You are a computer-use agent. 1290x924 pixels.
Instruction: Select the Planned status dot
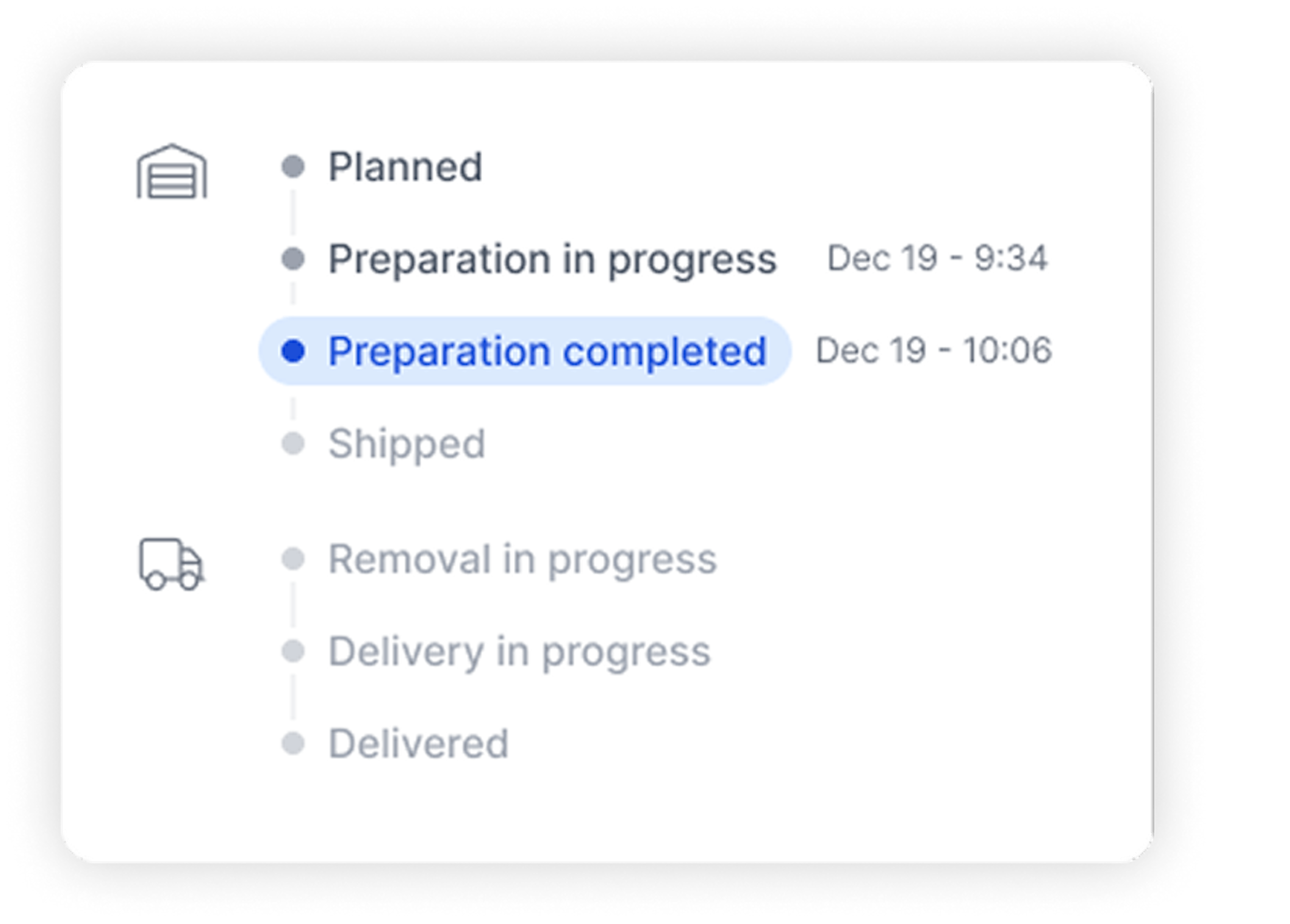point(293,167)
